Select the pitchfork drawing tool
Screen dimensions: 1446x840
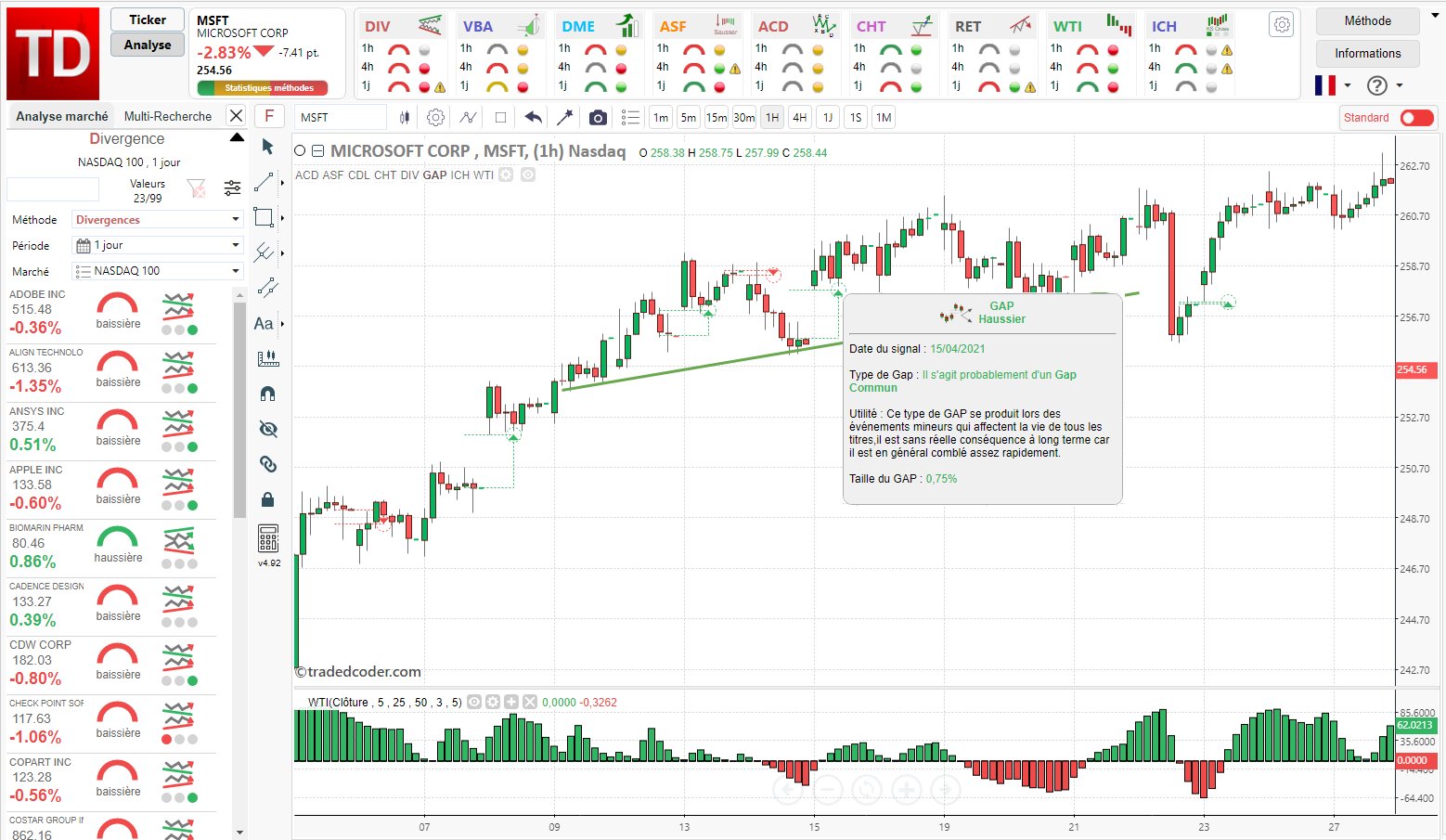click(264, 252)
